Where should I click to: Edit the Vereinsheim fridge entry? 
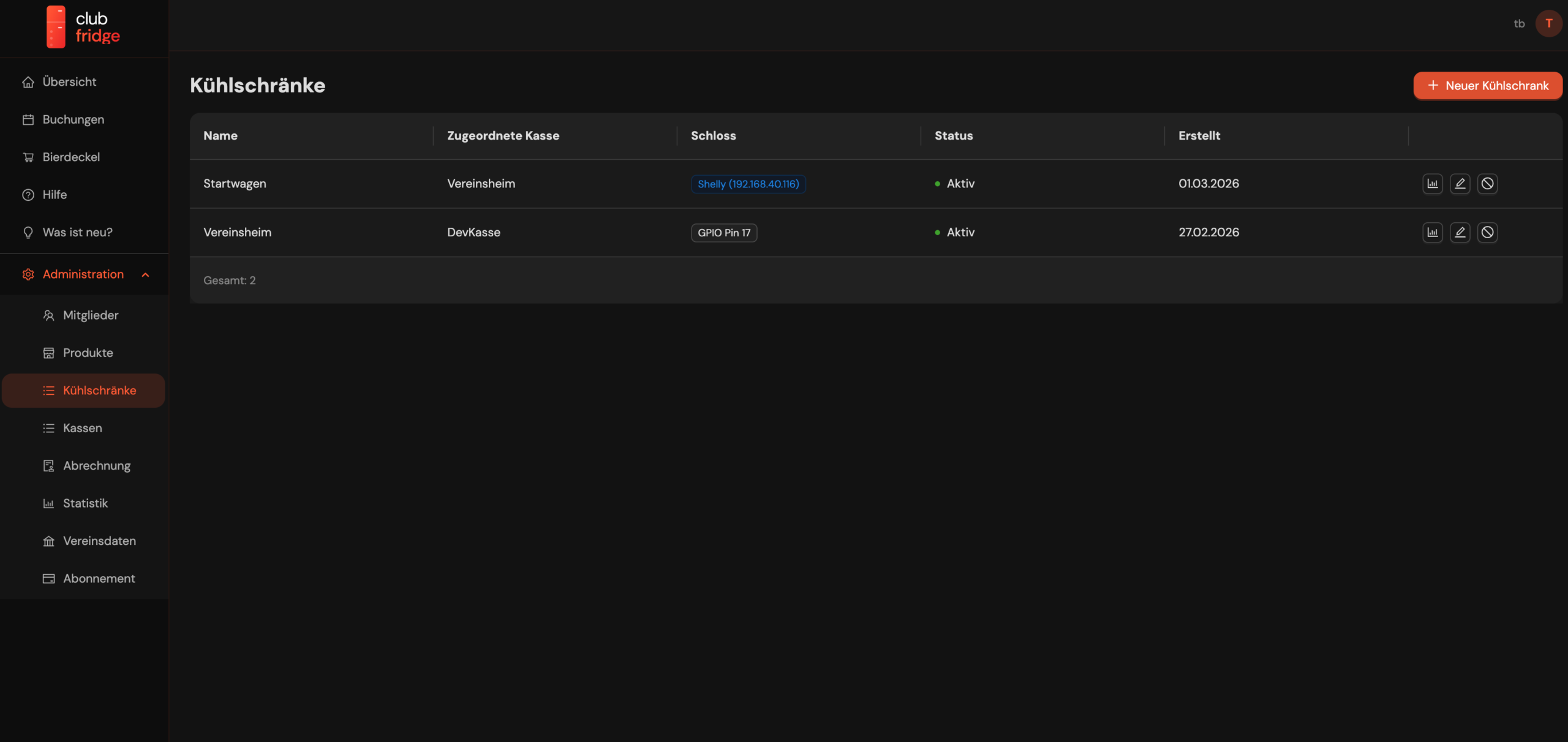[x=1460, y=233]
